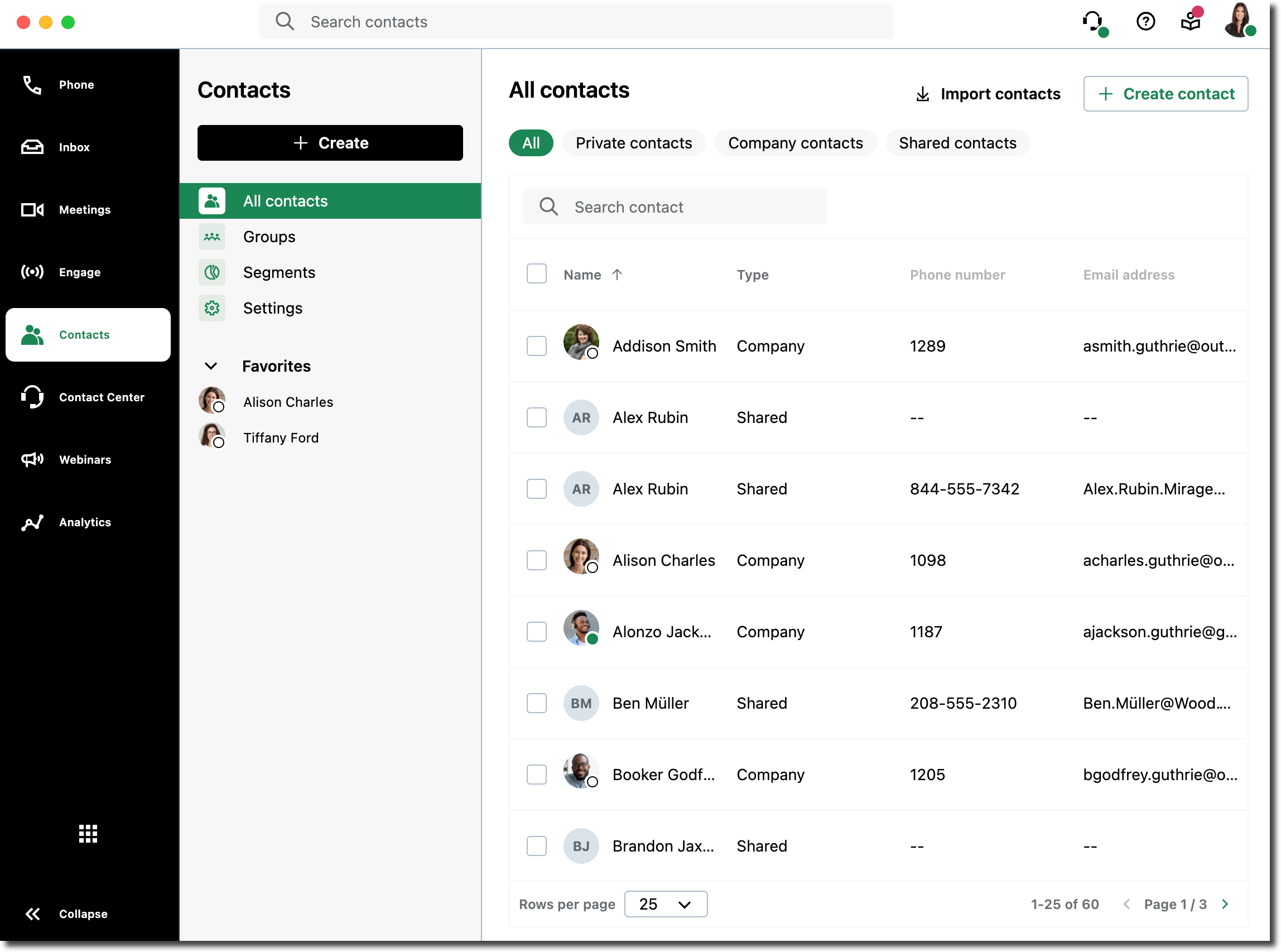Open Settings in contacts menu
Viewport: 1281px width, 952px height.
coord(330,308)
